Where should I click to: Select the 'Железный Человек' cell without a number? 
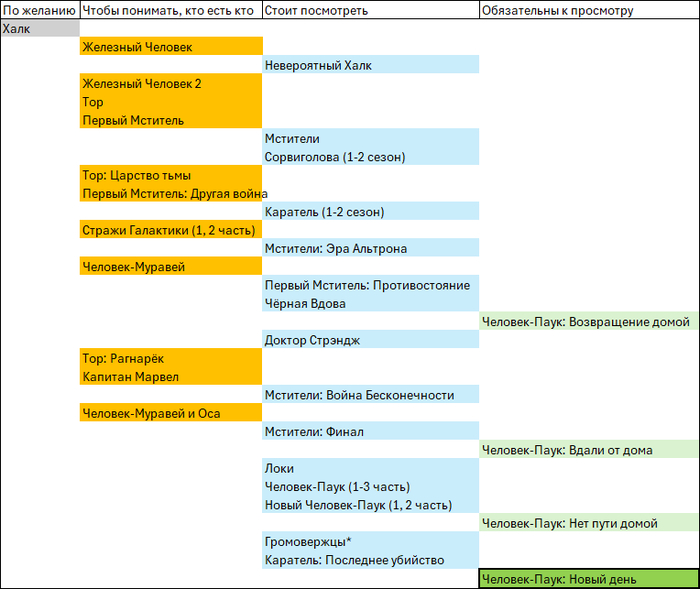pyautogui.click(x=171, y=46)
